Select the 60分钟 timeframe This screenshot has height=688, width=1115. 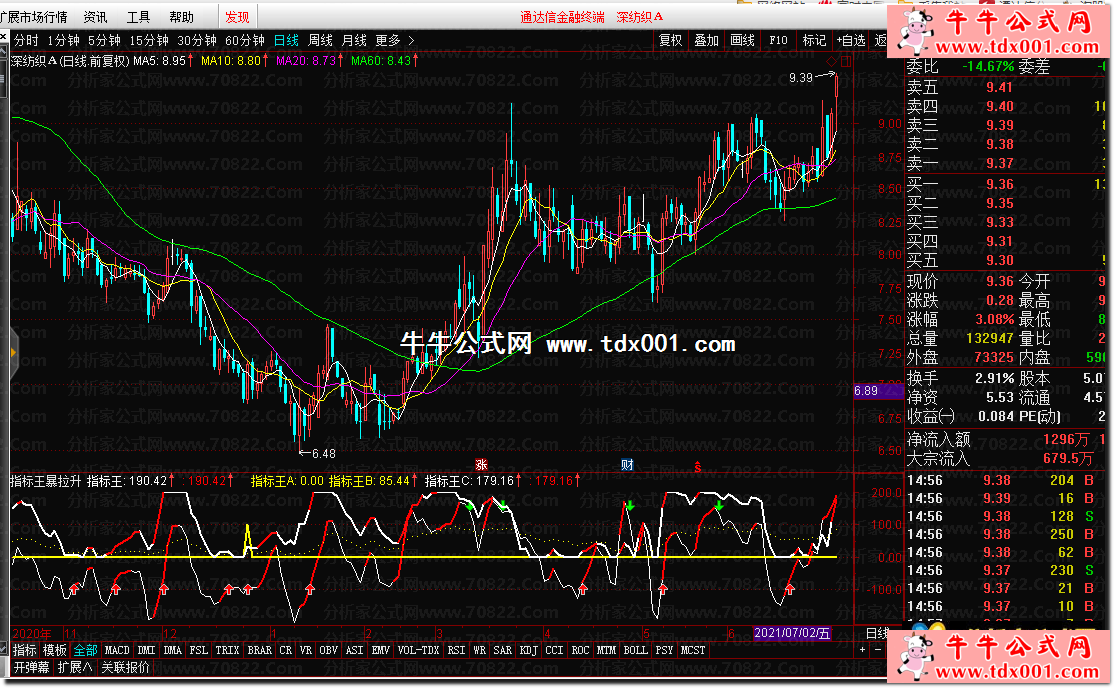pos(245,41)
